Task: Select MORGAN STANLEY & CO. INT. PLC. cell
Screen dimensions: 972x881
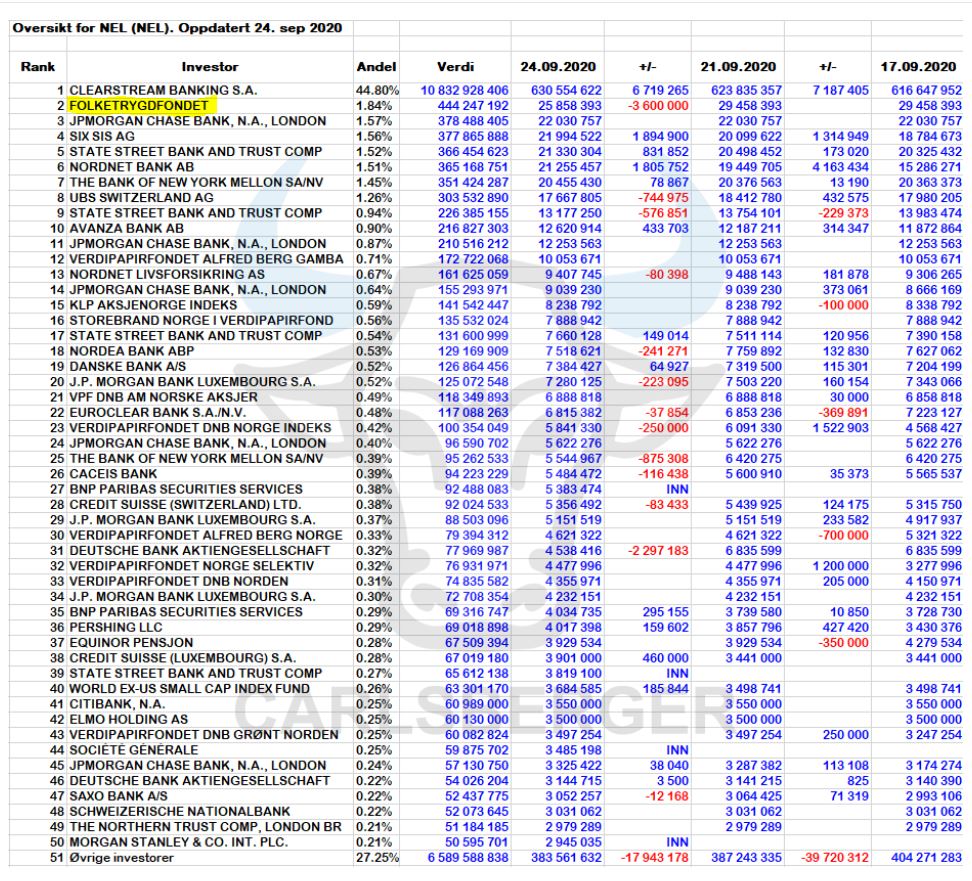Action: pyautogui.click(x=179, y=843)
